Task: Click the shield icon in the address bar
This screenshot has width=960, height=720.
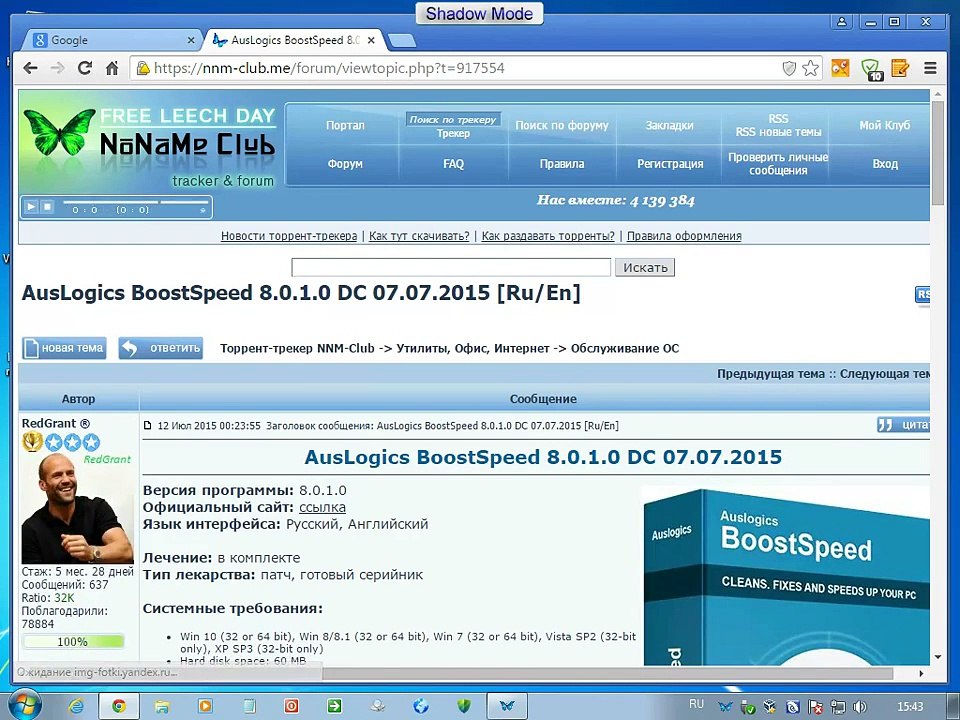Action: pos(789,68)
